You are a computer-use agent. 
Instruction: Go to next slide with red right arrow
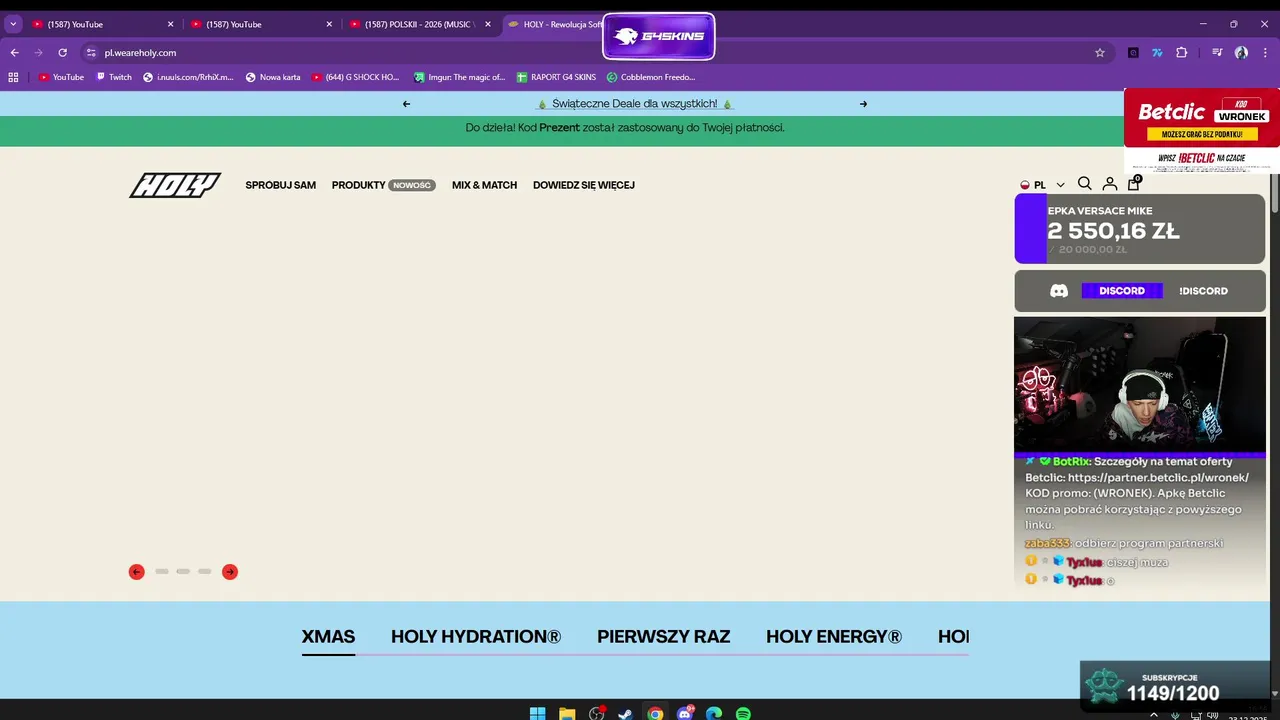point(230,572)
